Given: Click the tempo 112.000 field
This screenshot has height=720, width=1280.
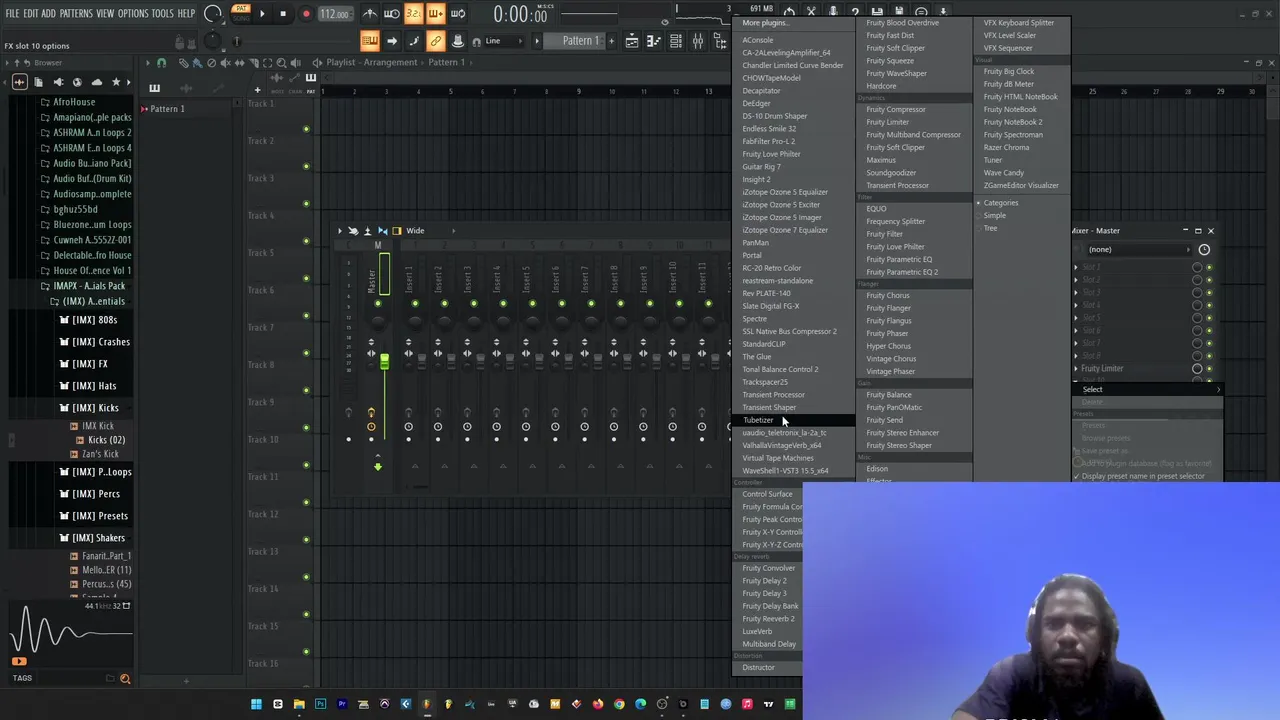Looking at the screenshot, I should click(335, 14).
